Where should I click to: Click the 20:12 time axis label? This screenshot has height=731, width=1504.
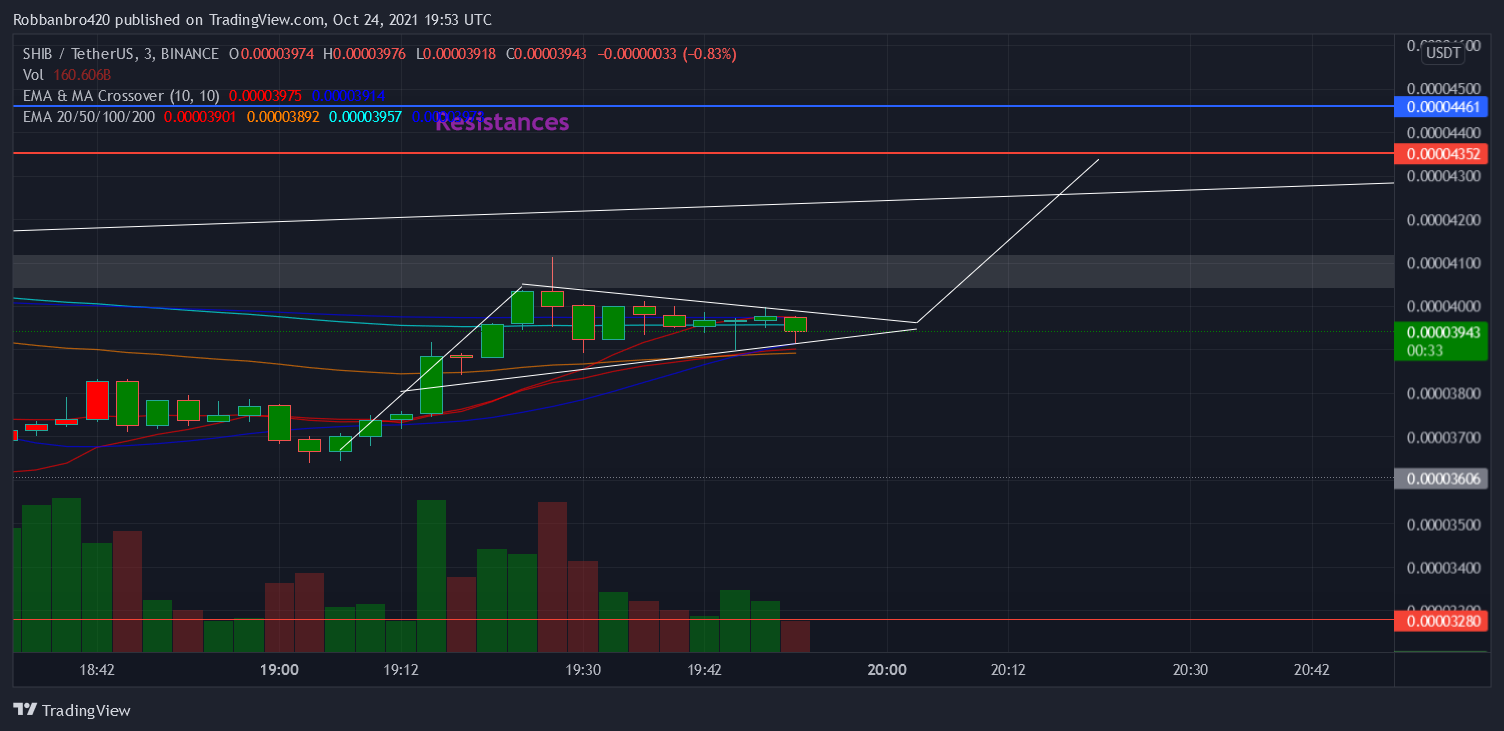(x=1008, y=670)
